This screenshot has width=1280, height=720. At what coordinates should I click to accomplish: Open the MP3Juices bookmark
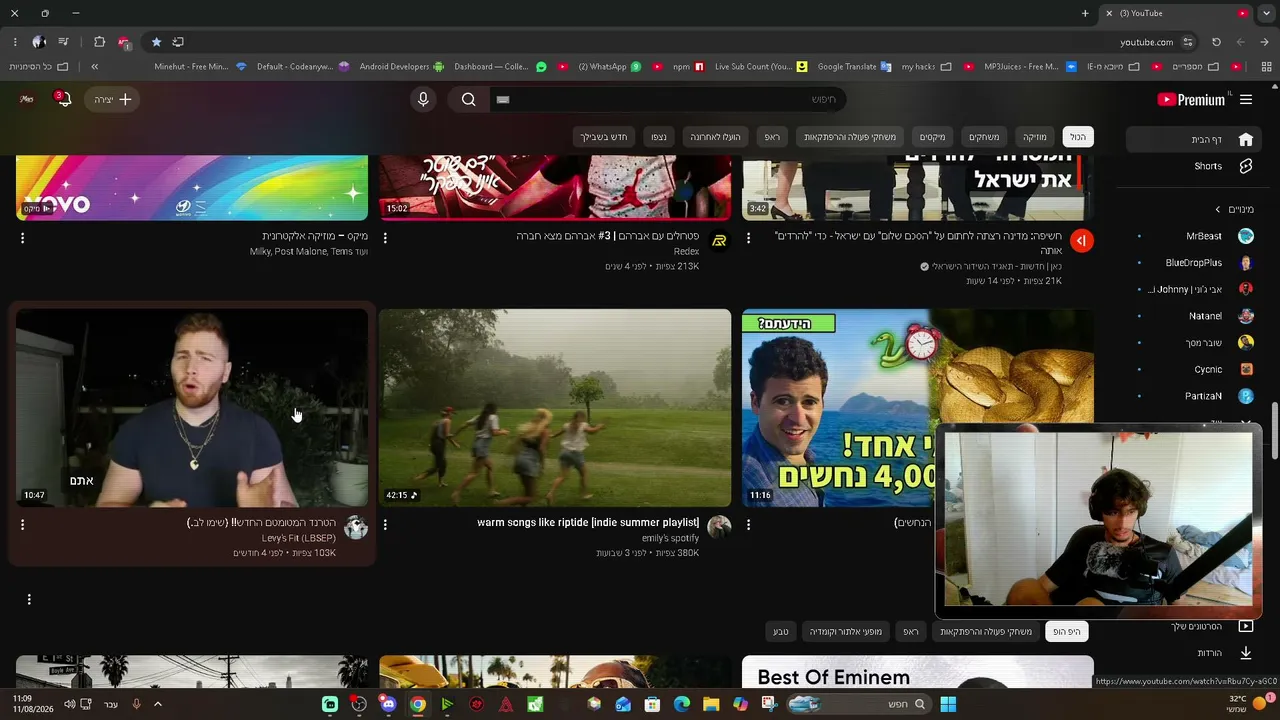point(1029,67)
